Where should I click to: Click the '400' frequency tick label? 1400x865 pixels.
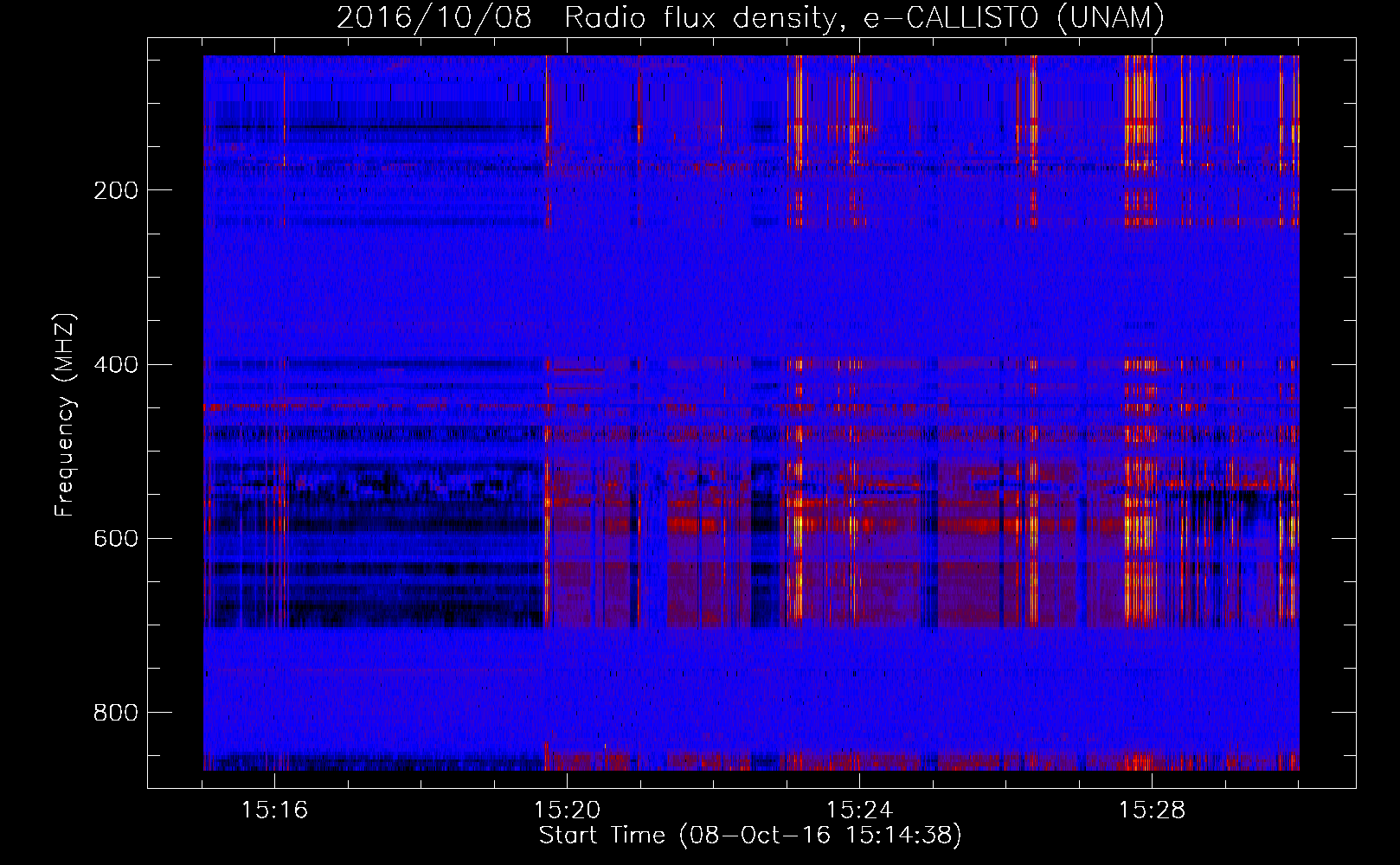point(115,364)
